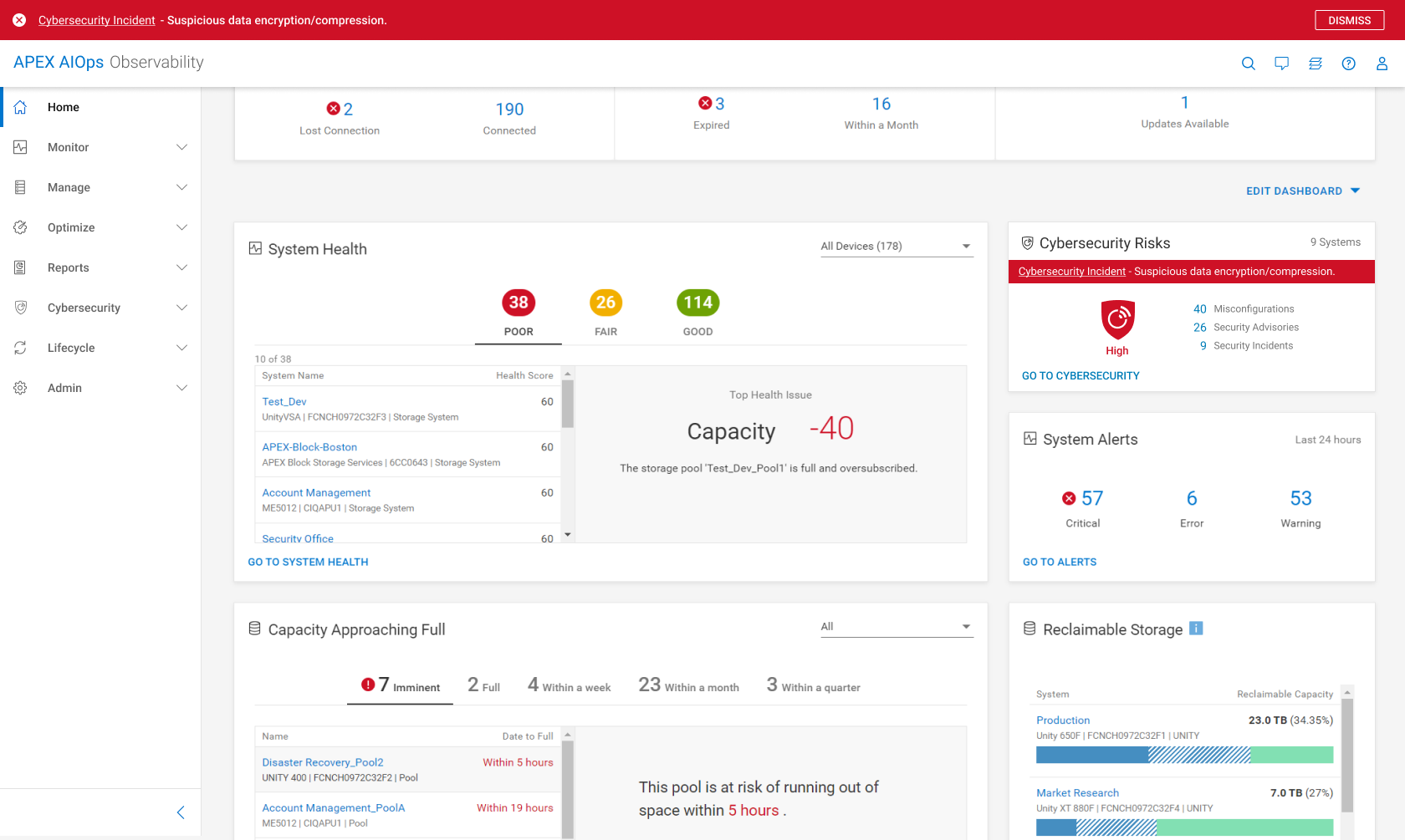Click the System Health panel icon

pos(255,248)
